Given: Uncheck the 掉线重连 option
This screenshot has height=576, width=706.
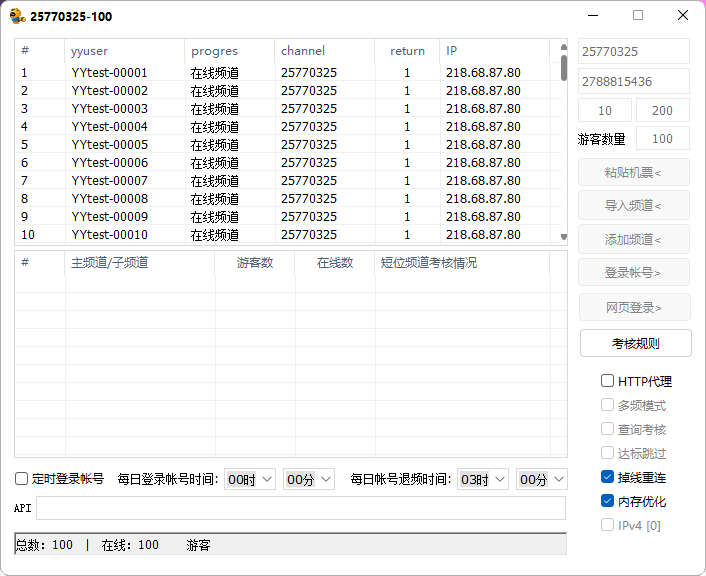Looking at the screenshot, I should pos(607,477).
